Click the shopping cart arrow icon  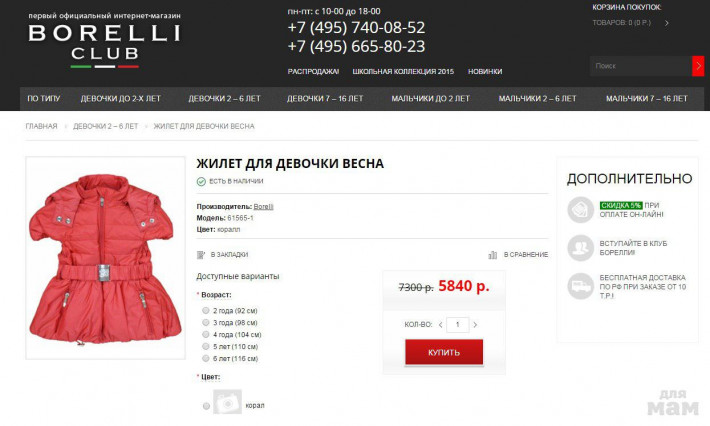667,23
